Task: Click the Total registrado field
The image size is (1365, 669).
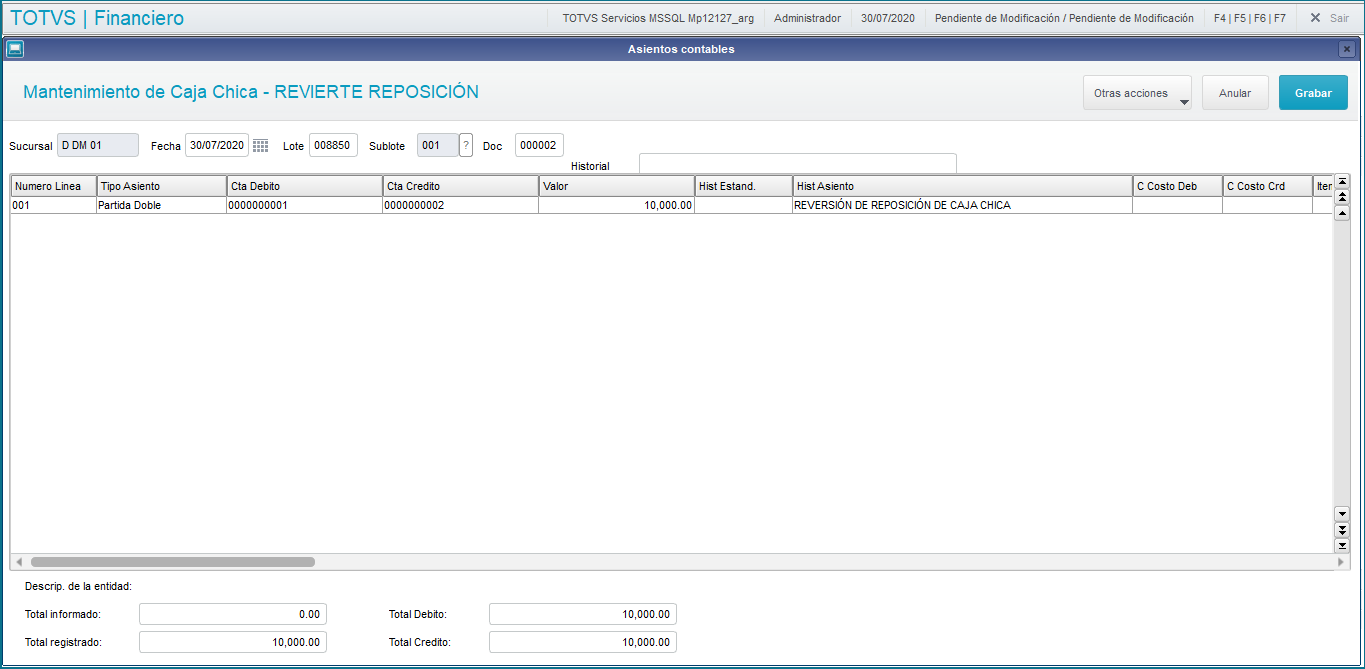Action: [233, 642]
